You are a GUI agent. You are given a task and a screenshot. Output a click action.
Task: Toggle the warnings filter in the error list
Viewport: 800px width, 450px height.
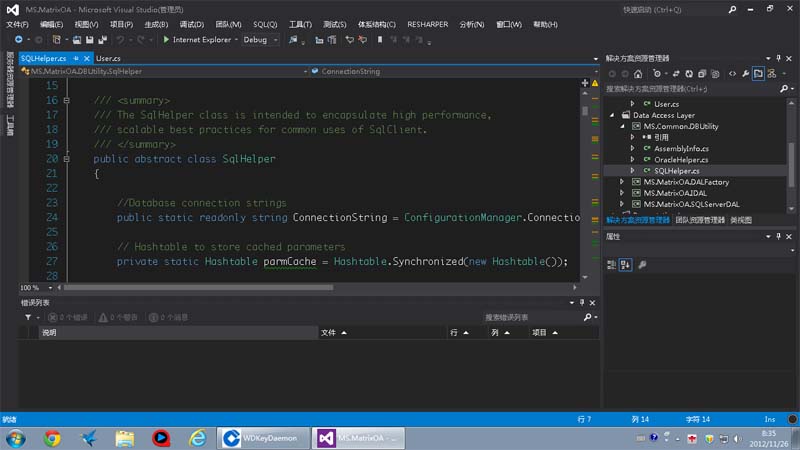point(118,317)
